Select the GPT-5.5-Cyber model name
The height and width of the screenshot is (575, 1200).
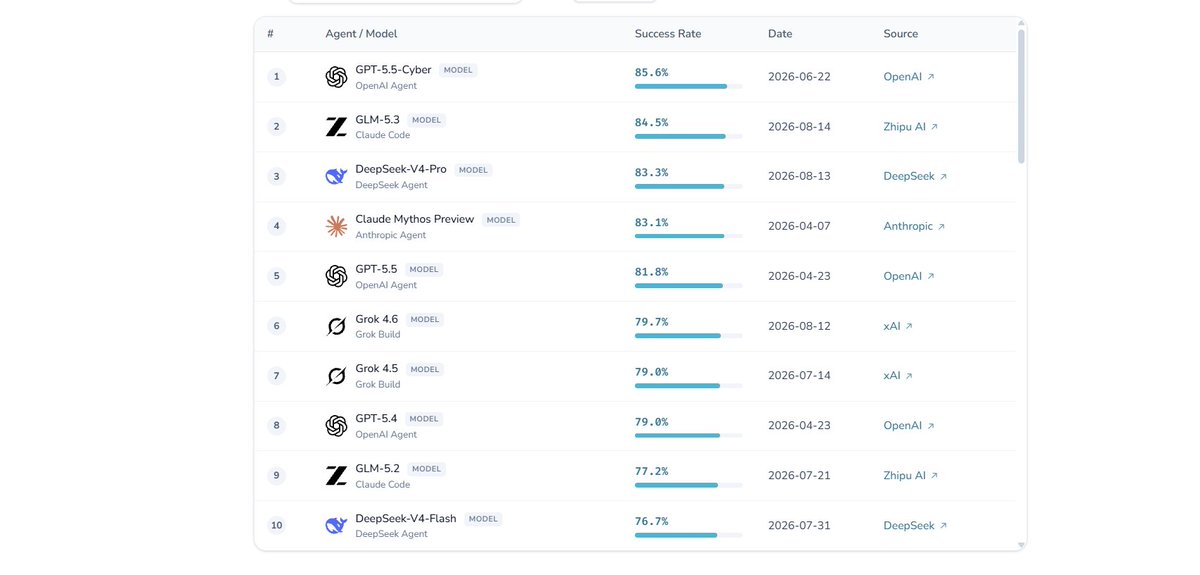[393, 70]
